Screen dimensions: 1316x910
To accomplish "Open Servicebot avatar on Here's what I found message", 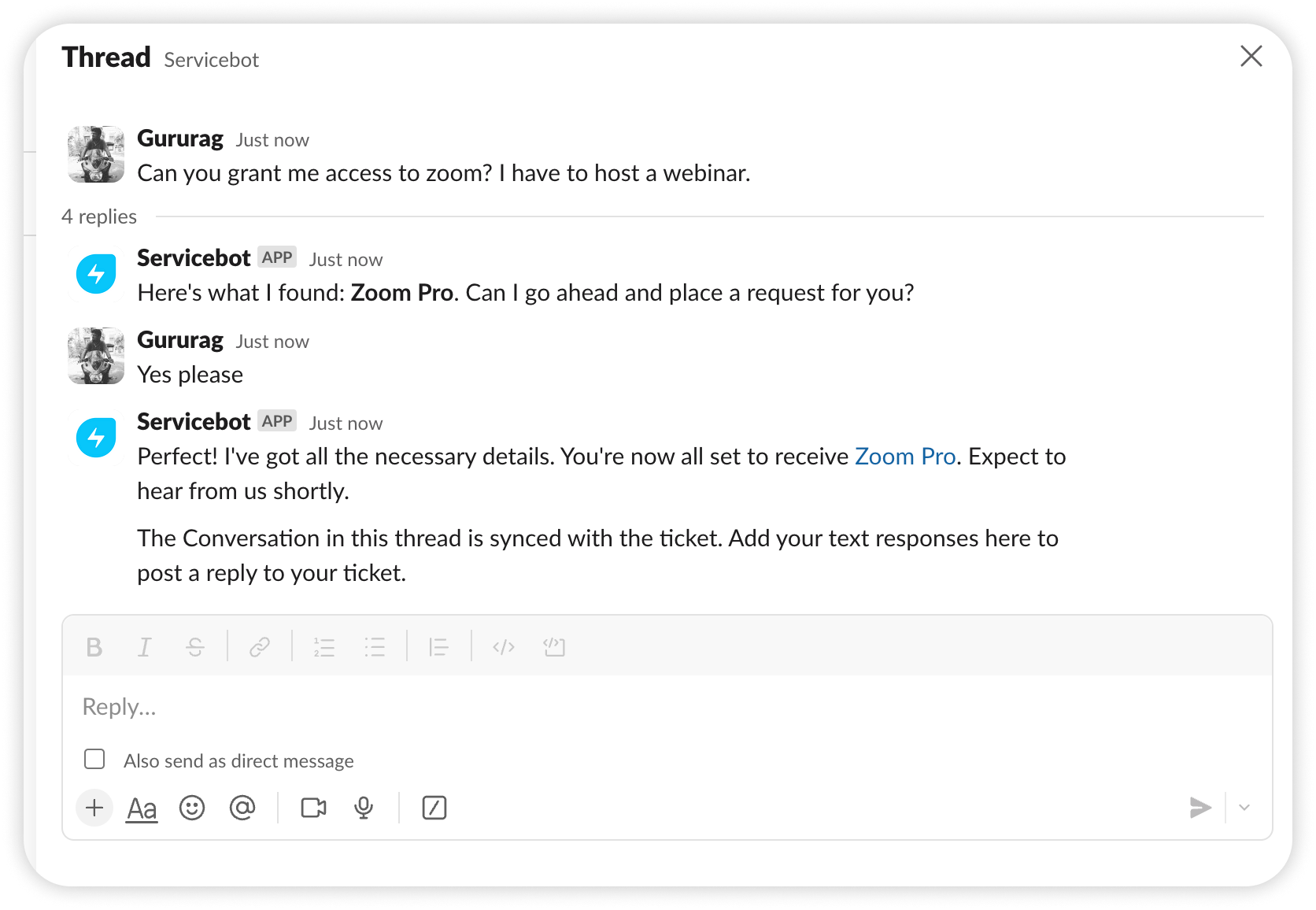I will [96, 274].
